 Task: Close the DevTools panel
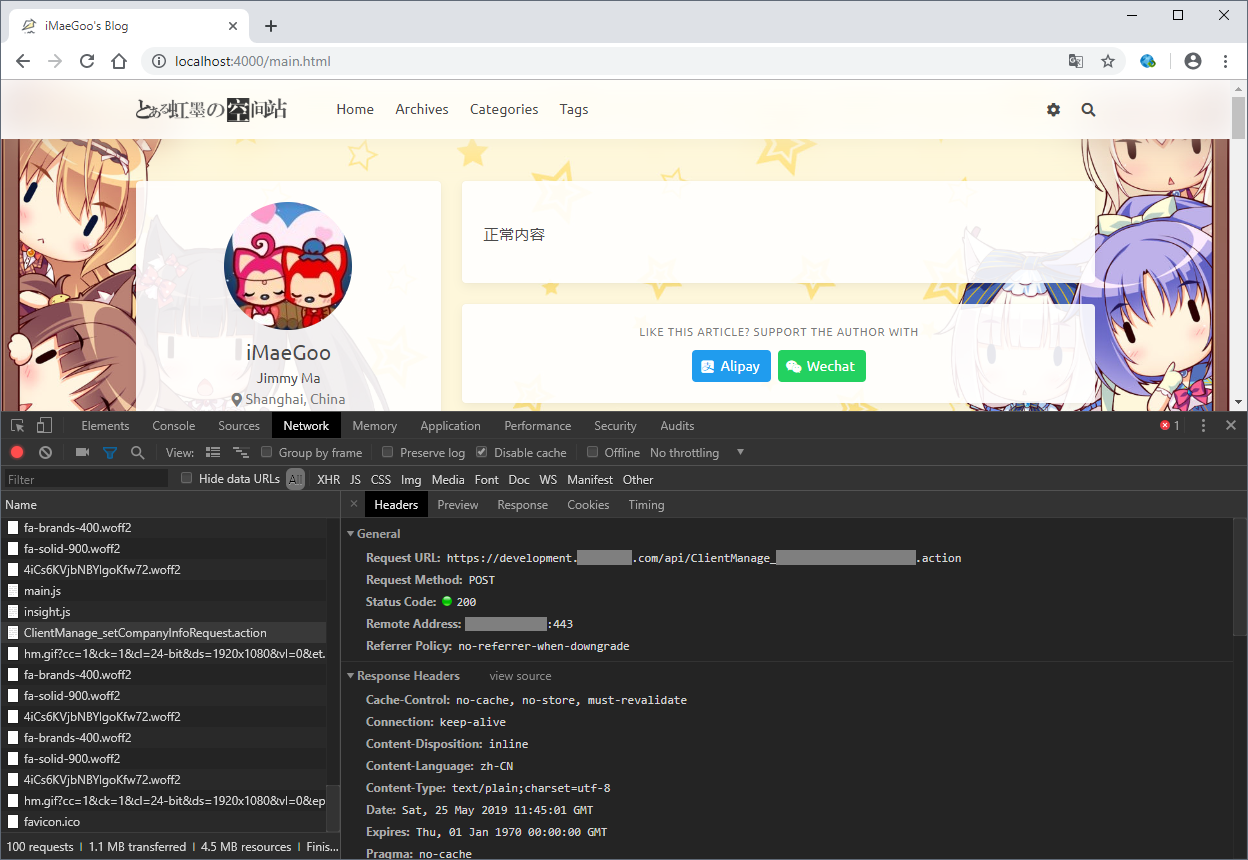tap(1231, 425)
